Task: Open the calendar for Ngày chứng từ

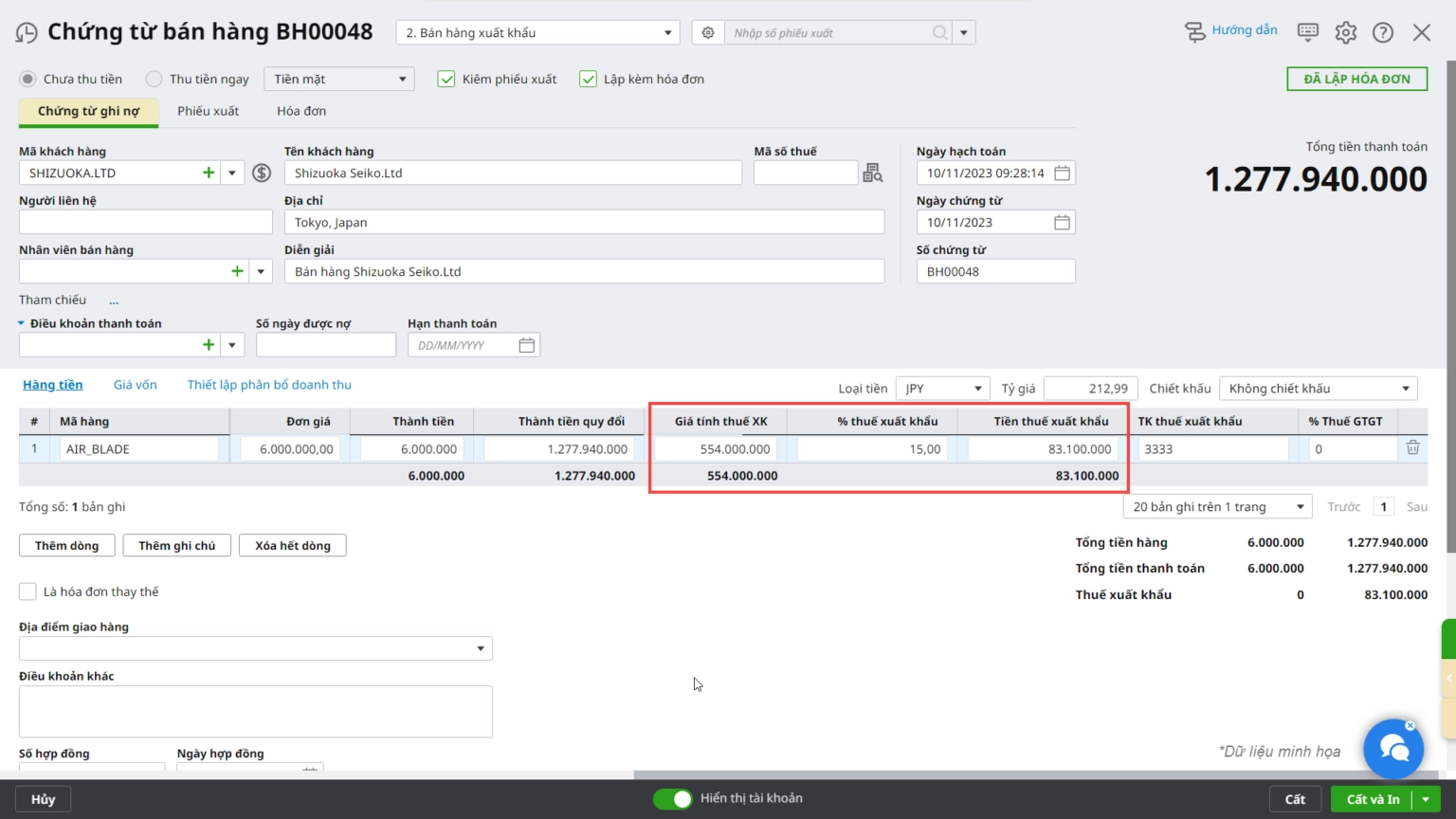Action: click(x=1062, y=223)
